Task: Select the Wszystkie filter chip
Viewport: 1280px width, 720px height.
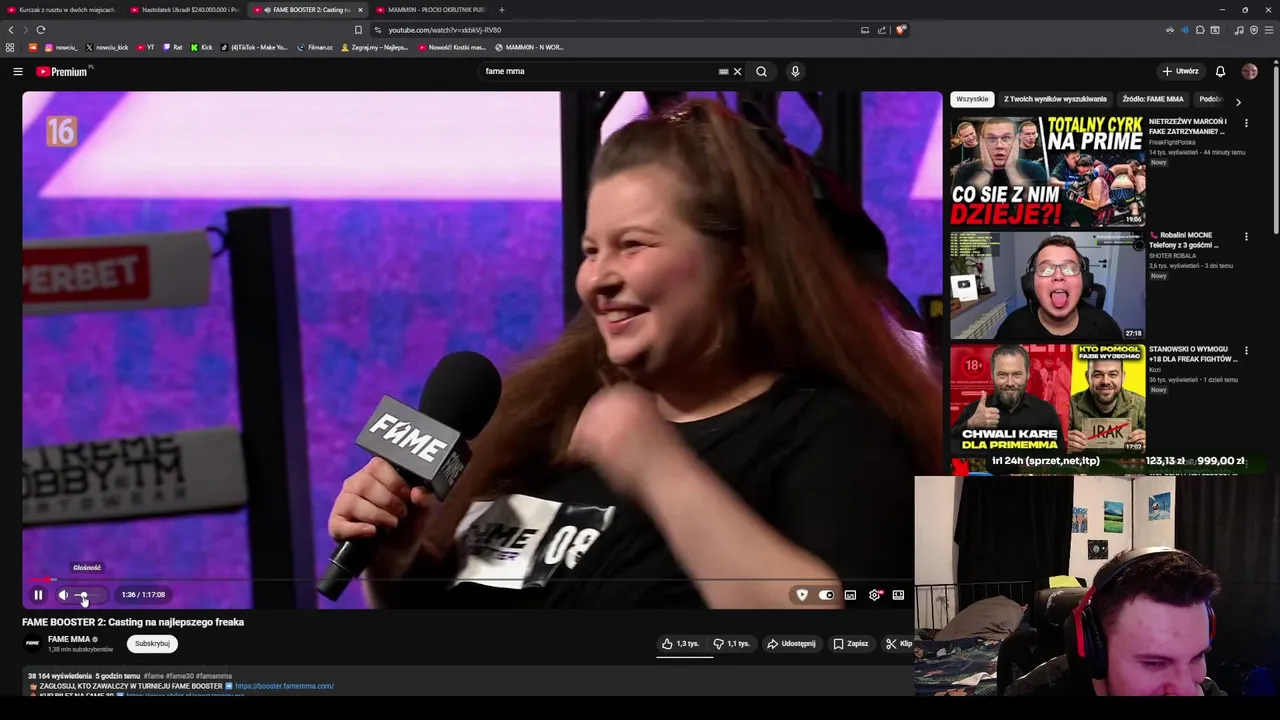Action: click(972, 99)
